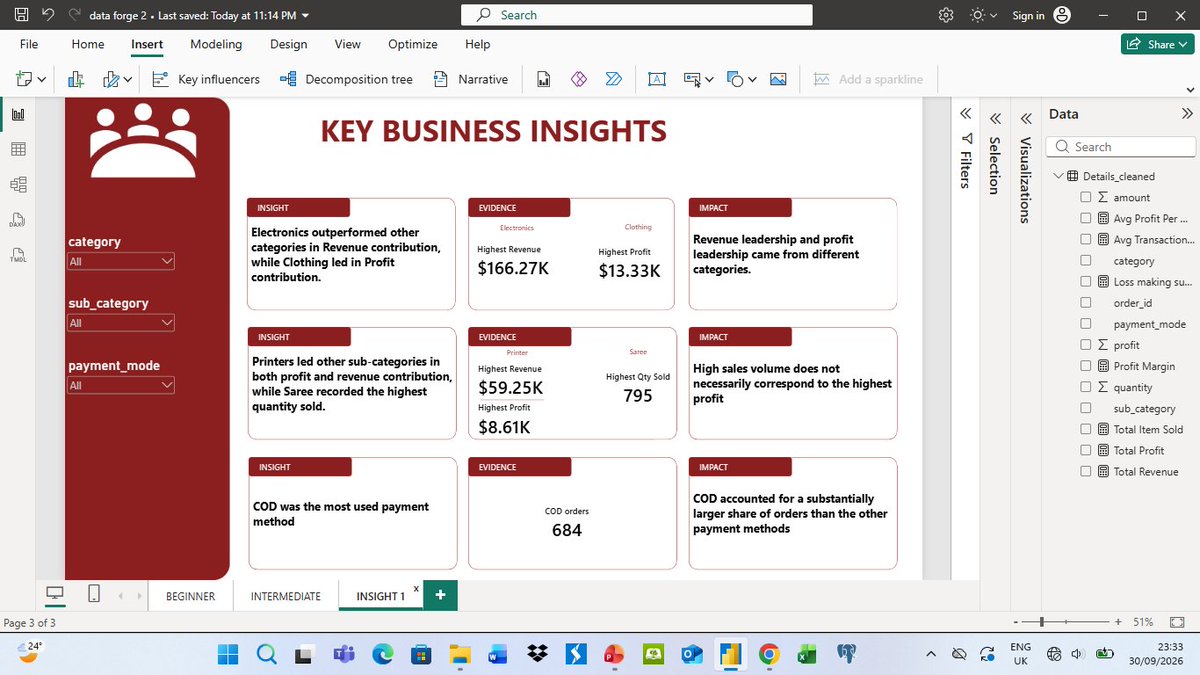Switch to mobile layout view
The height and width of the screenshot is (675, 1200).
click(x=94, y=594)
